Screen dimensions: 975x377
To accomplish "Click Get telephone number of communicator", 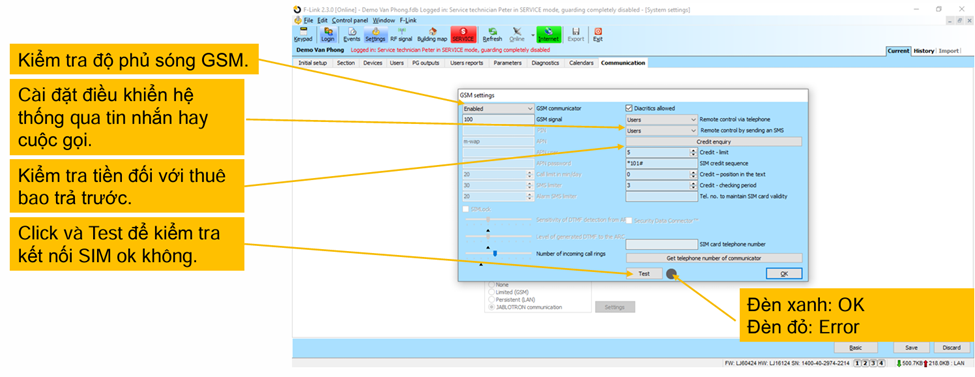I will coord(714,258).
